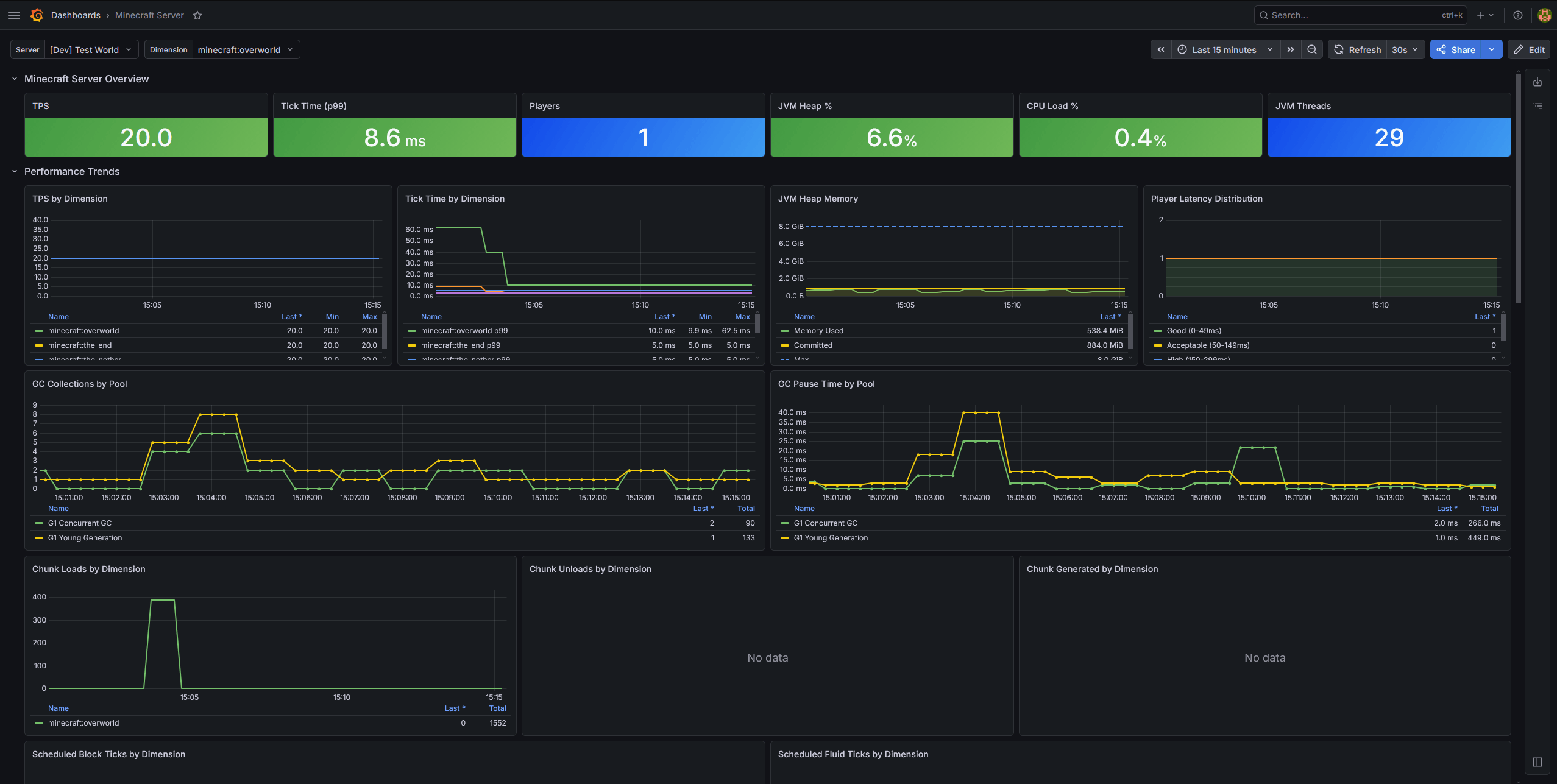Open the dashboard outline icon
Viewport: 1557px width, 784px height.
[x=1537, y=106]
